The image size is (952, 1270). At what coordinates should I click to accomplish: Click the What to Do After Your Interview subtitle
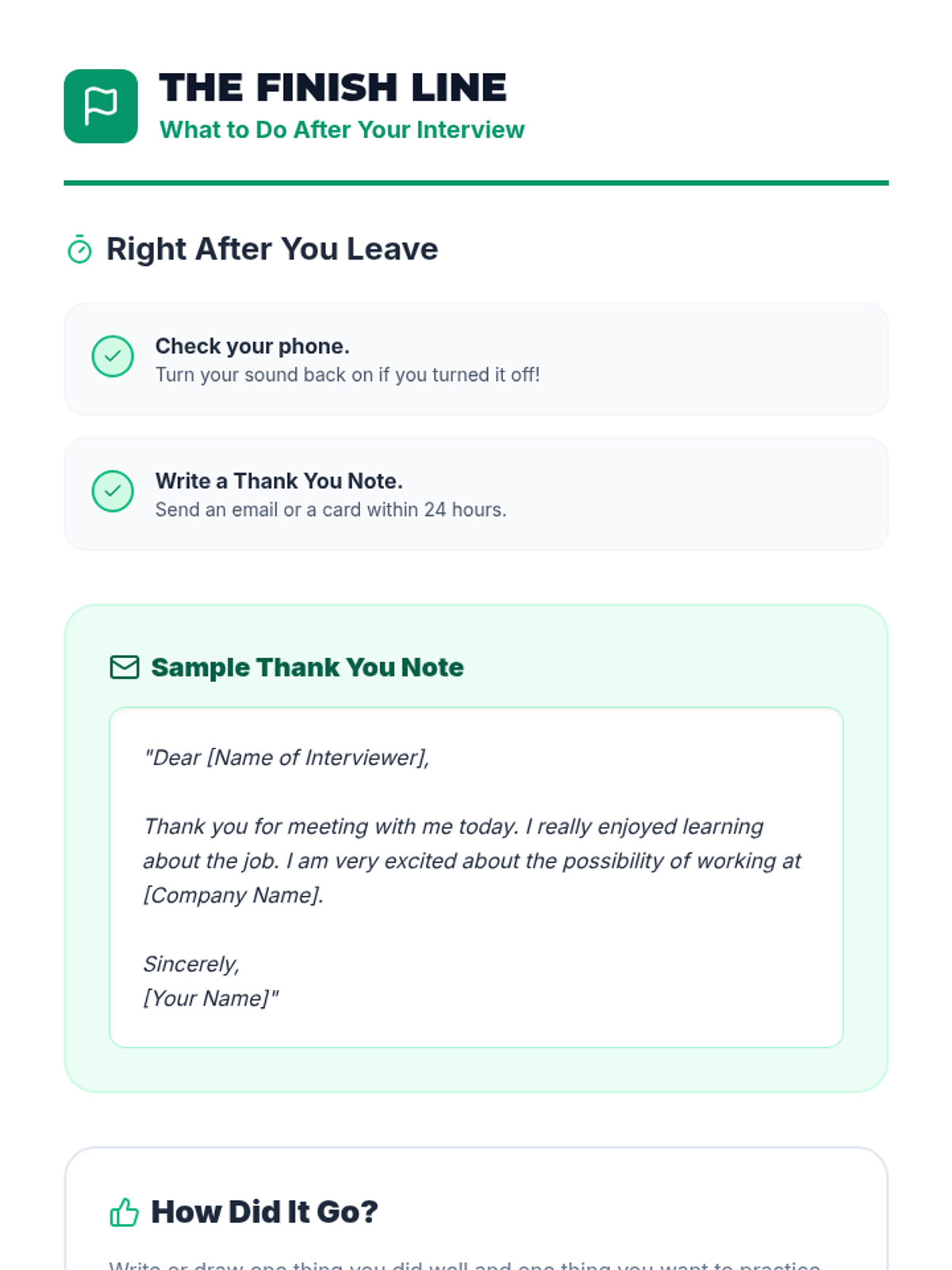click(342, 129)
